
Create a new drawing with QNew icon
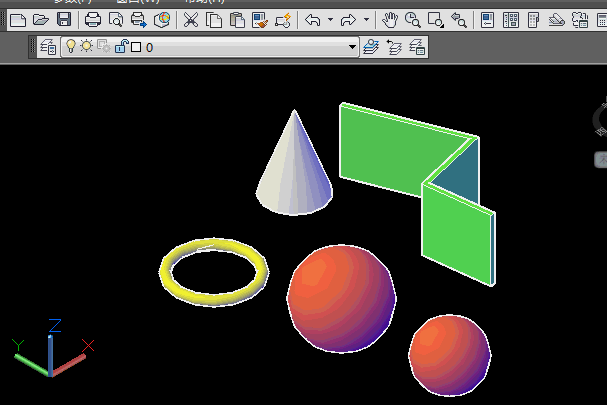(18, 20)
